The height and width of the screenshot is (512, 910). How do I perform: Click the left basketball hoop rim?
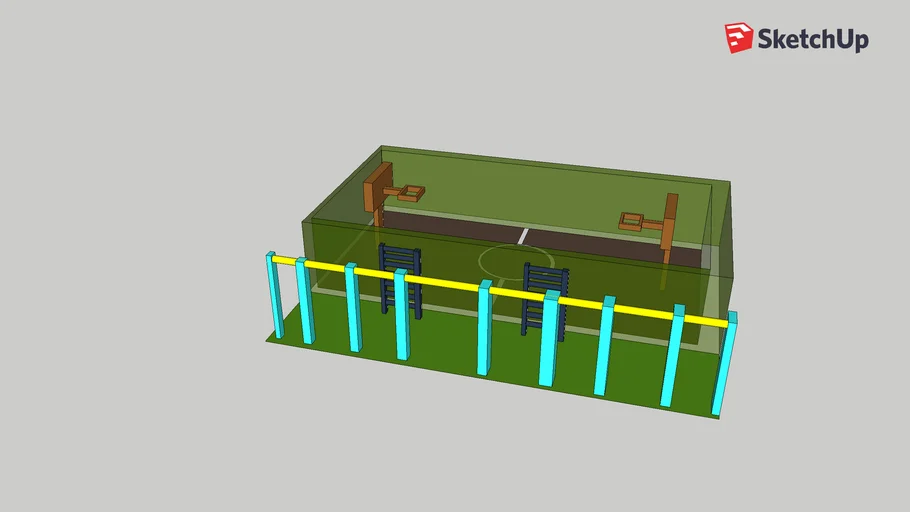coord(410,193)
